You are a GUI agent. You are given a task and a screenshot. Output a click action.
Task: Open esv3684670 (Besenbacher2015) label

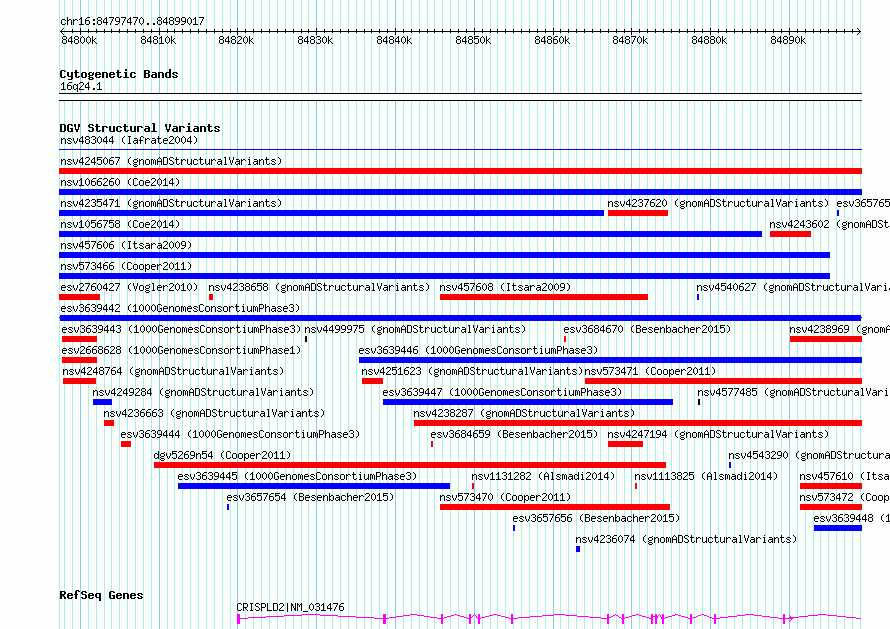pos(647,329)
